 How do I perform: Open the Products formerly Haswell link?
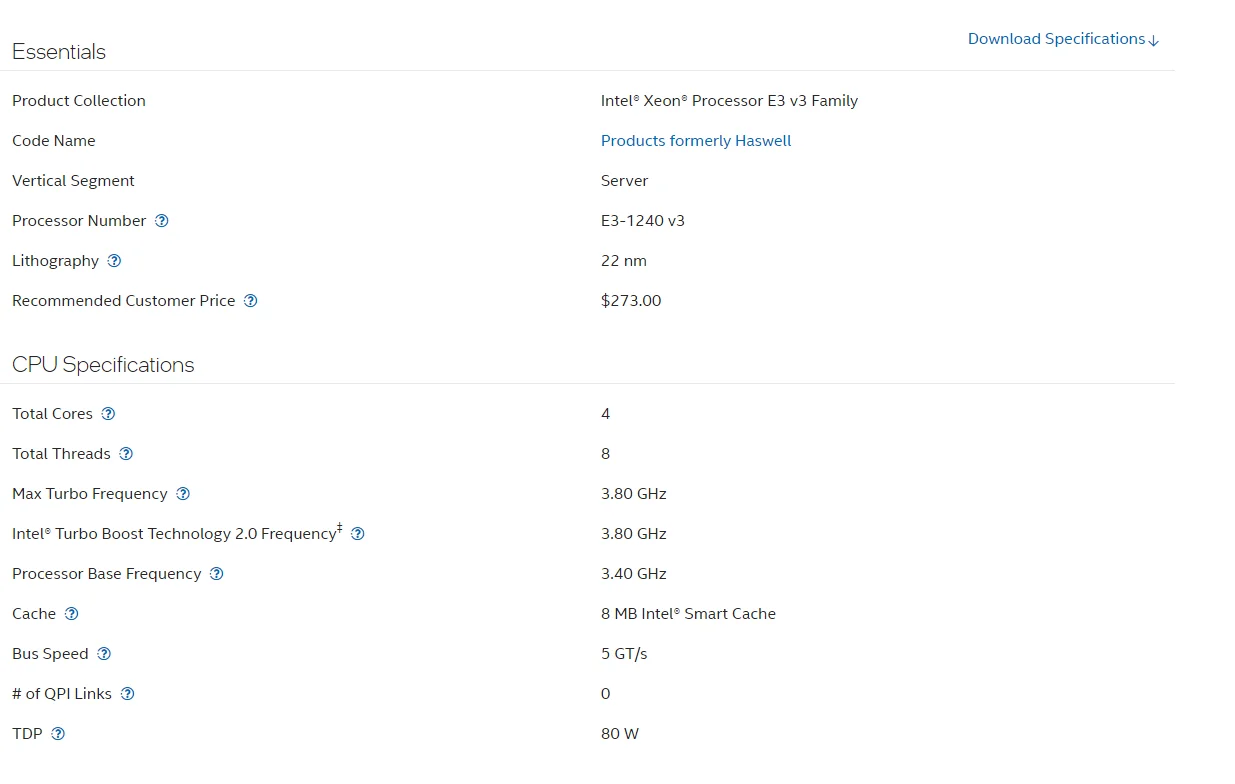[695, 141]
